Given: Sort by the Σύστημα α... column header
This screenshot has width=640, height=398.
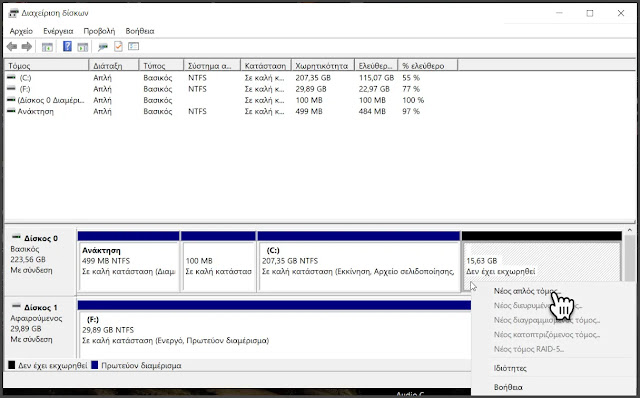Looking at the screenshot, I should pos(212,65).
